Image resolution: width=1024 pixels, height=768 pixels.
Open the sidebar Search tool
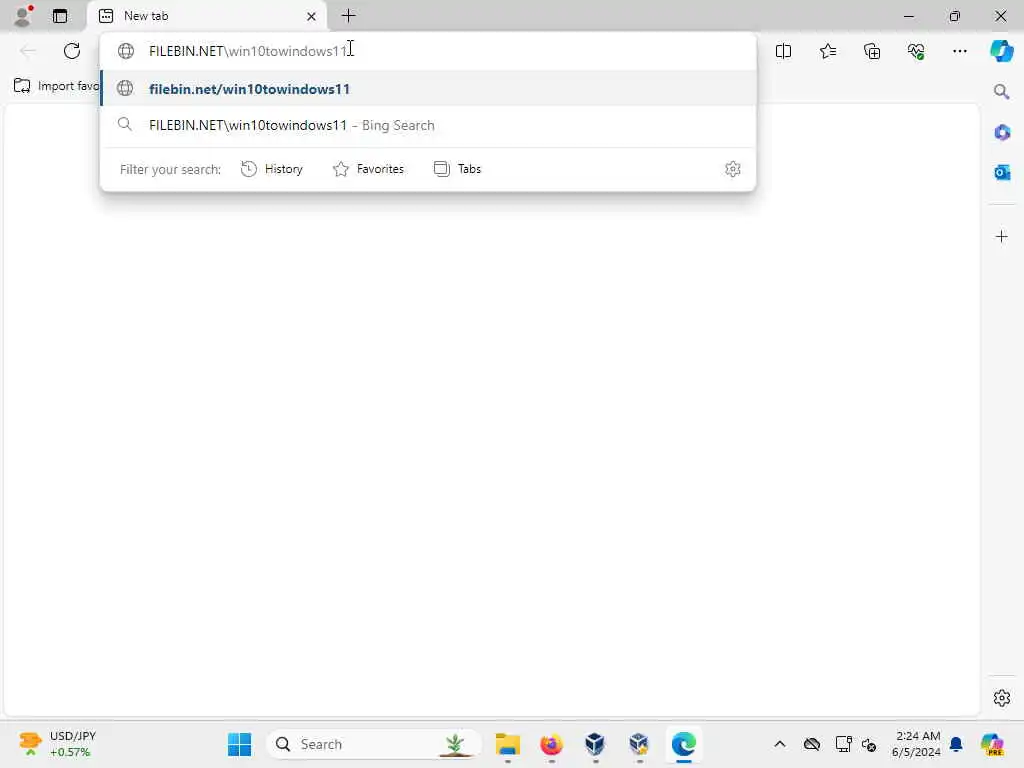coord(1002,91)
